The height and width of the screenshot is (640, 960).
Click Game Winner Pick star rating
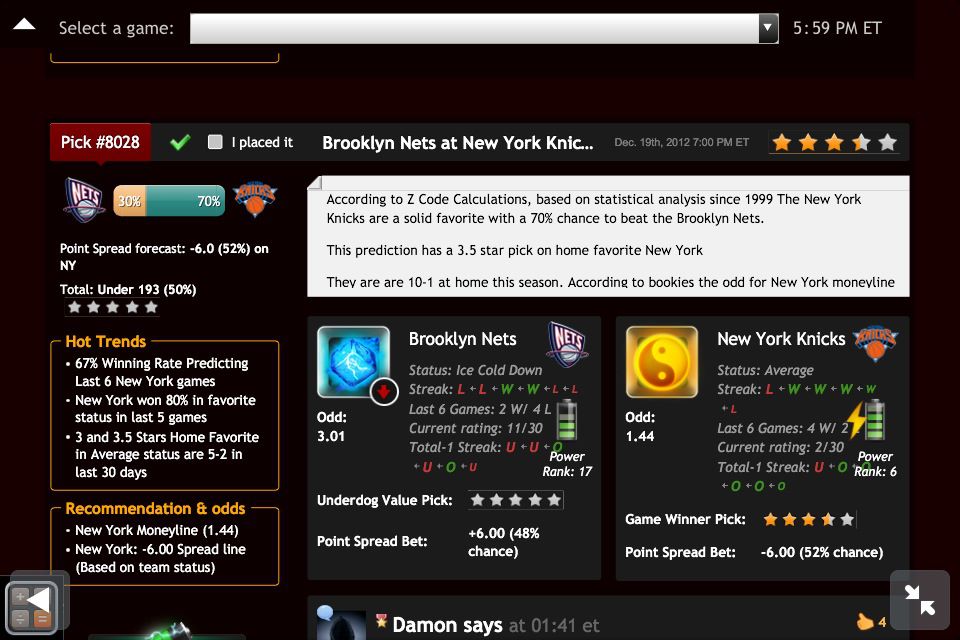point(808,519)
